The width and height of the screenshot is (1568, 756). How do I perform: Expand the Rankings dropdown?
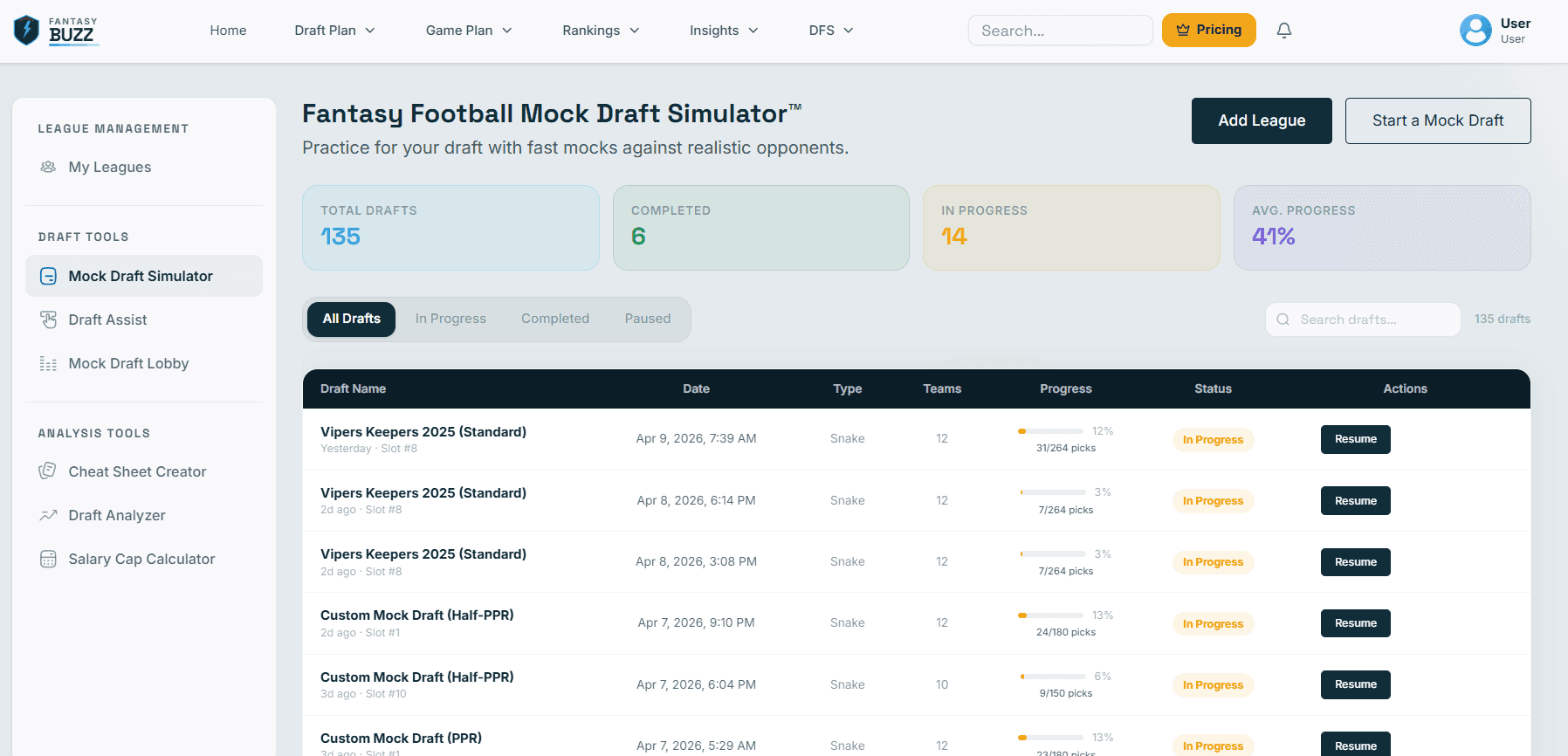pos(601,31)
